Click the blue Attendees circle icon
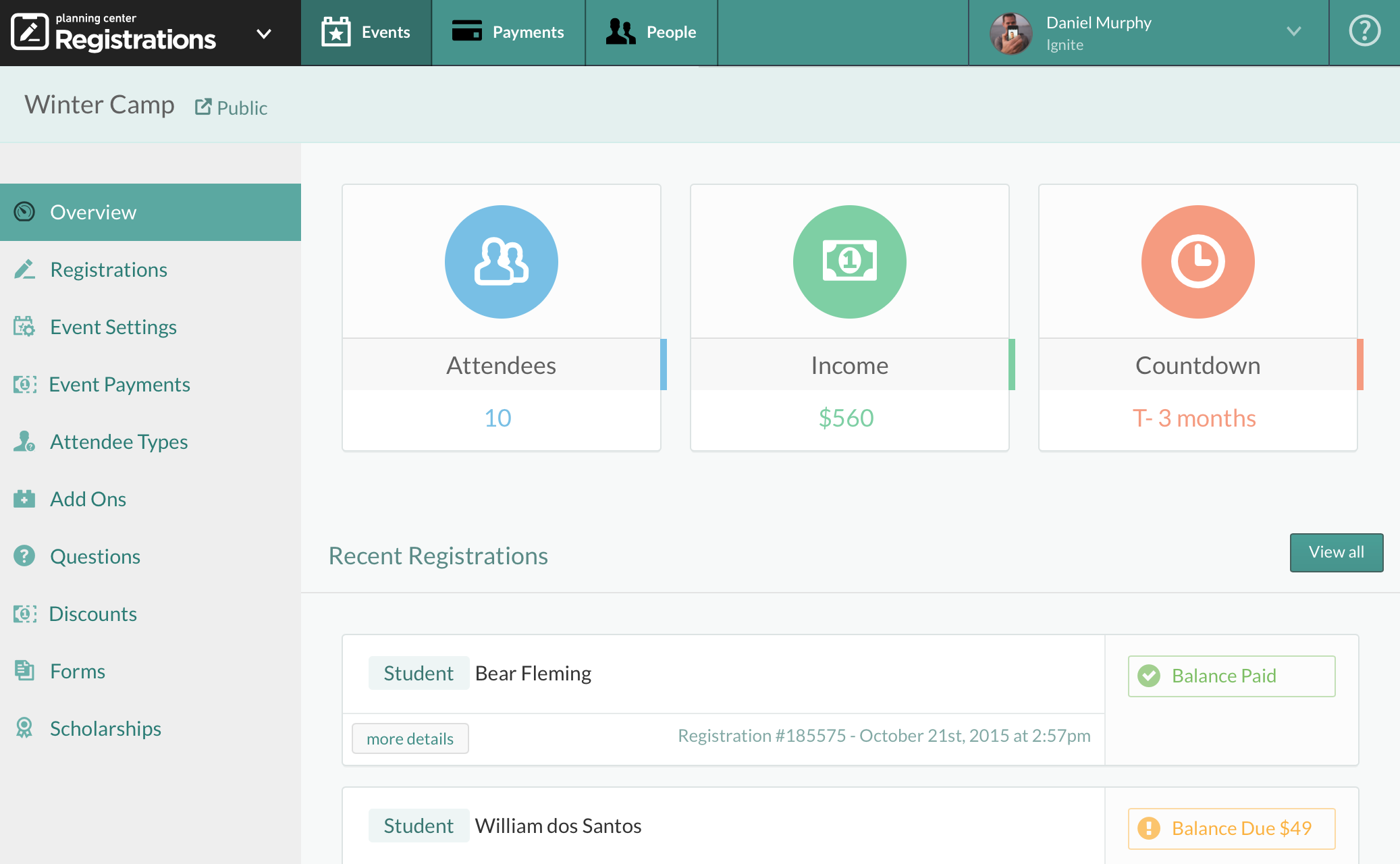Screen dimensions: 1400x864 tap(501, 262)
